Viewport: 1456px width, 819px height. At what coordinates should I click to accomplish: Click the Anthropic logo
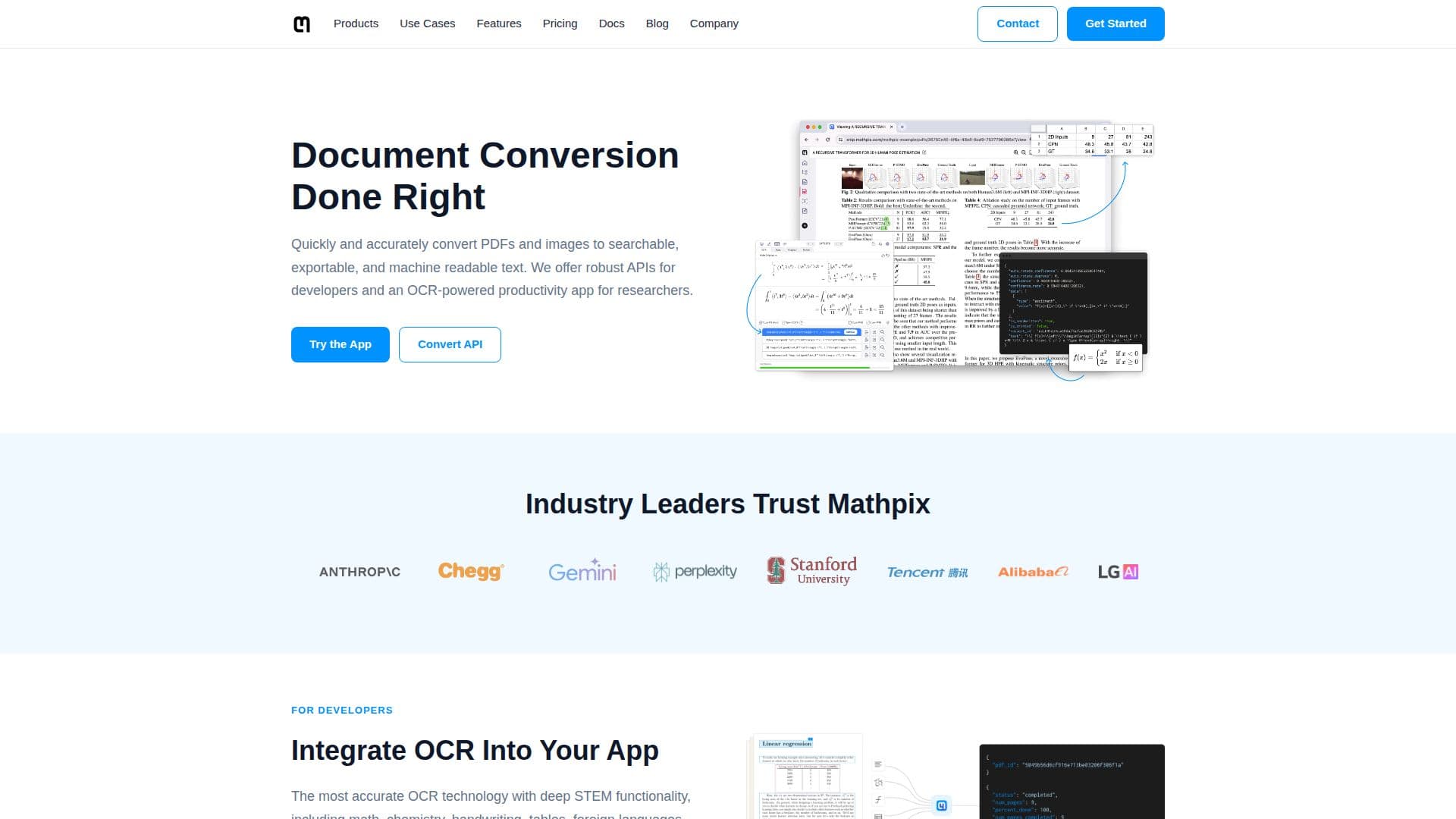click(359, 572)
